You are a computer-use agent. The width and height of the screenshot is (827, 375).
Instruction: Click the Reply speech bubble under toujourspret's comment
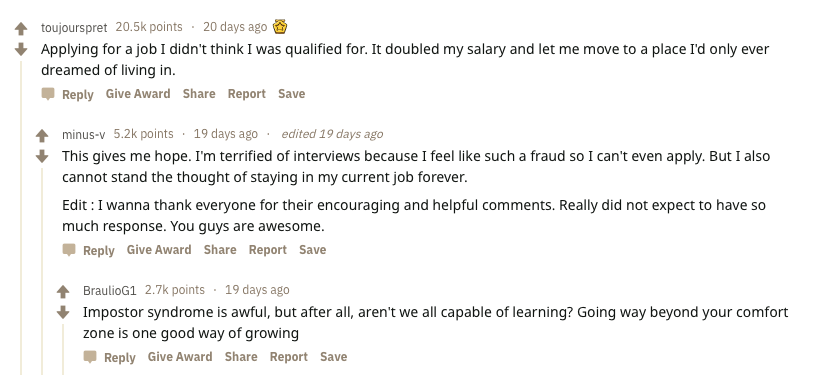click(x=48, y=94)
